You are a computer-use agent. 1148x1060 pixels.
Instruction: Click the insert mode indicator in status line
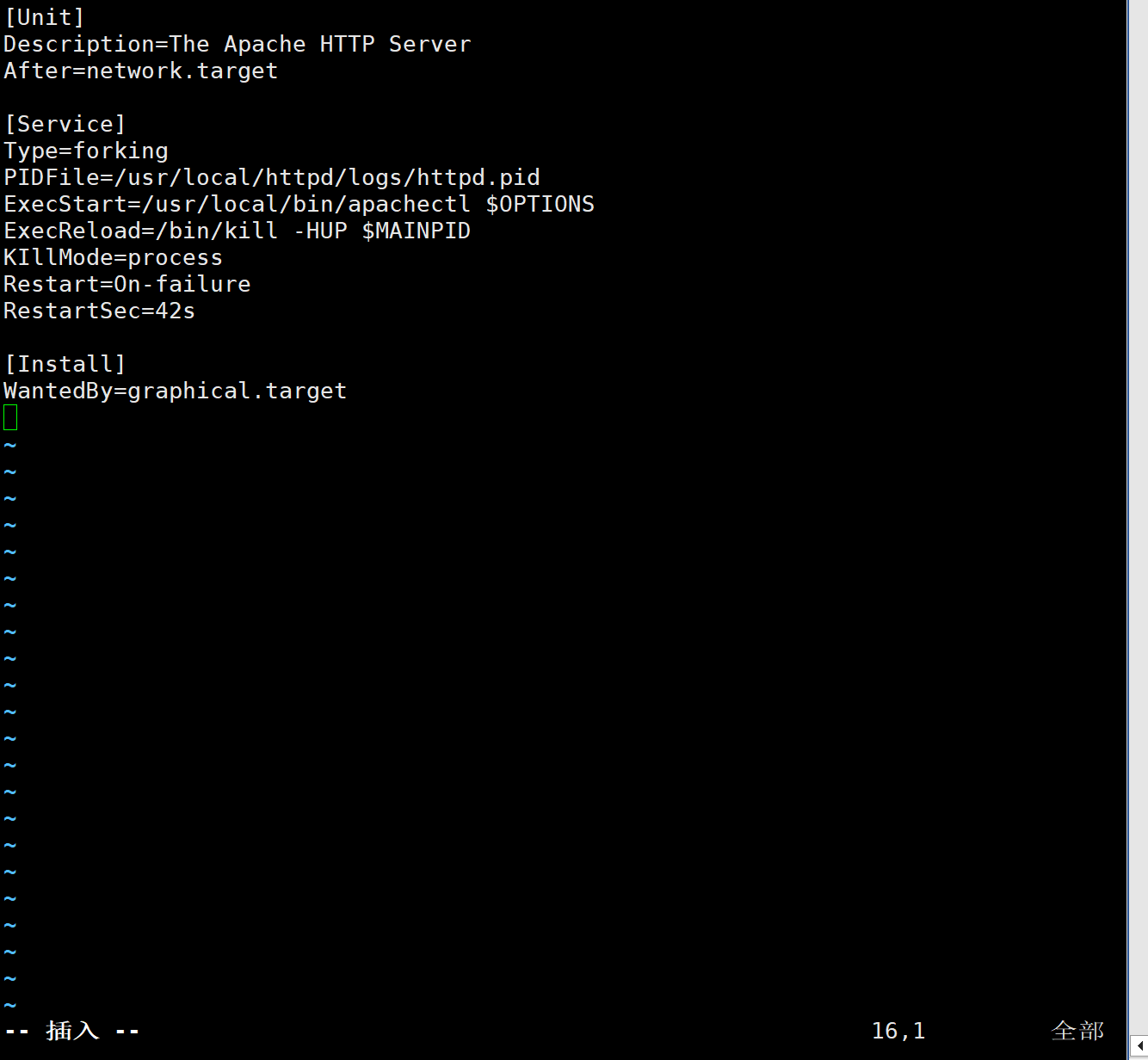click(x=72, y=1031)
